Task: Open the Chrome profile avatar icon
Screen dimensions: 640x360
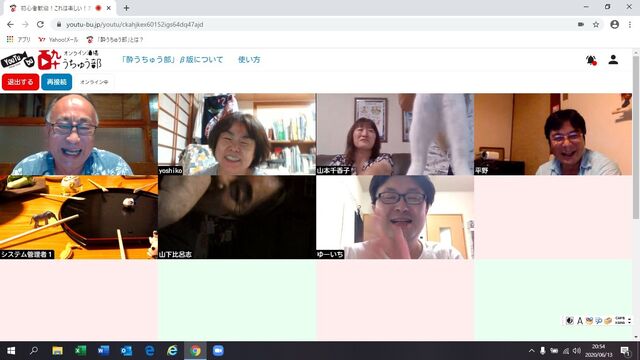Action: point(615,24)
